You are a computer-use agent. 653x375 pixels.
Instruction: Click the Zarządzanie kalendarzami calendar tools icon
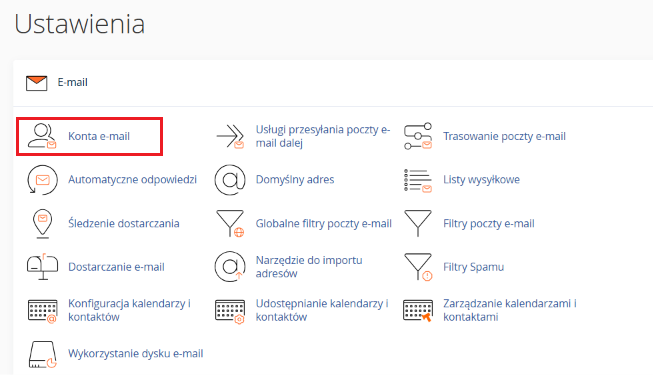coord(418,310)
